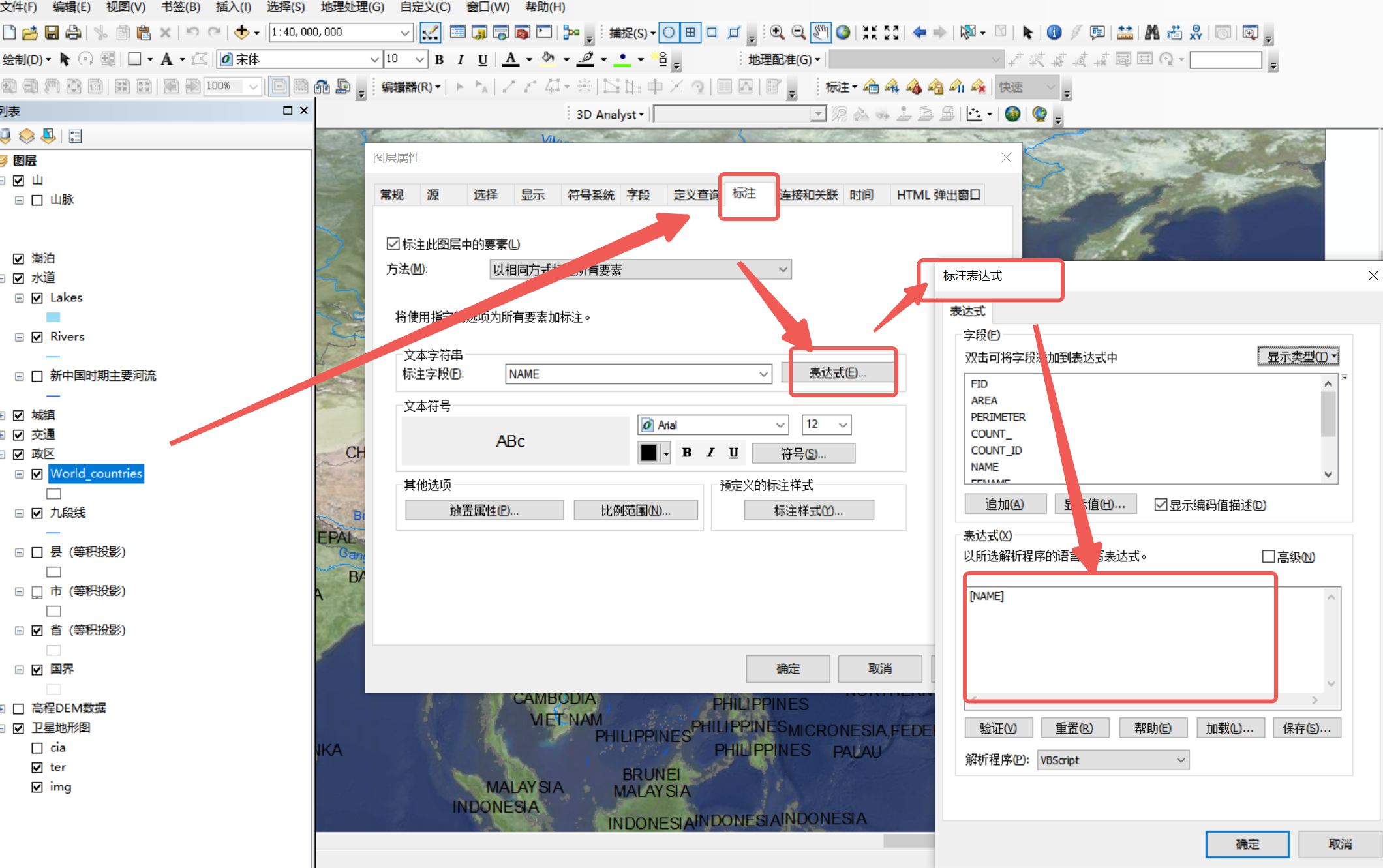Click the Go To XY icon
The width and height of the screenshot is (1383, 868).
(1196, 32)
